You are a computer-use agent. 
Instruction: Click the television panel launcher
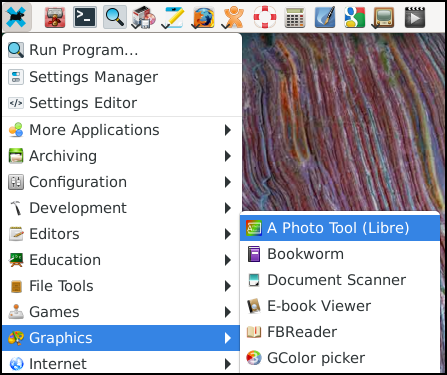383,18
